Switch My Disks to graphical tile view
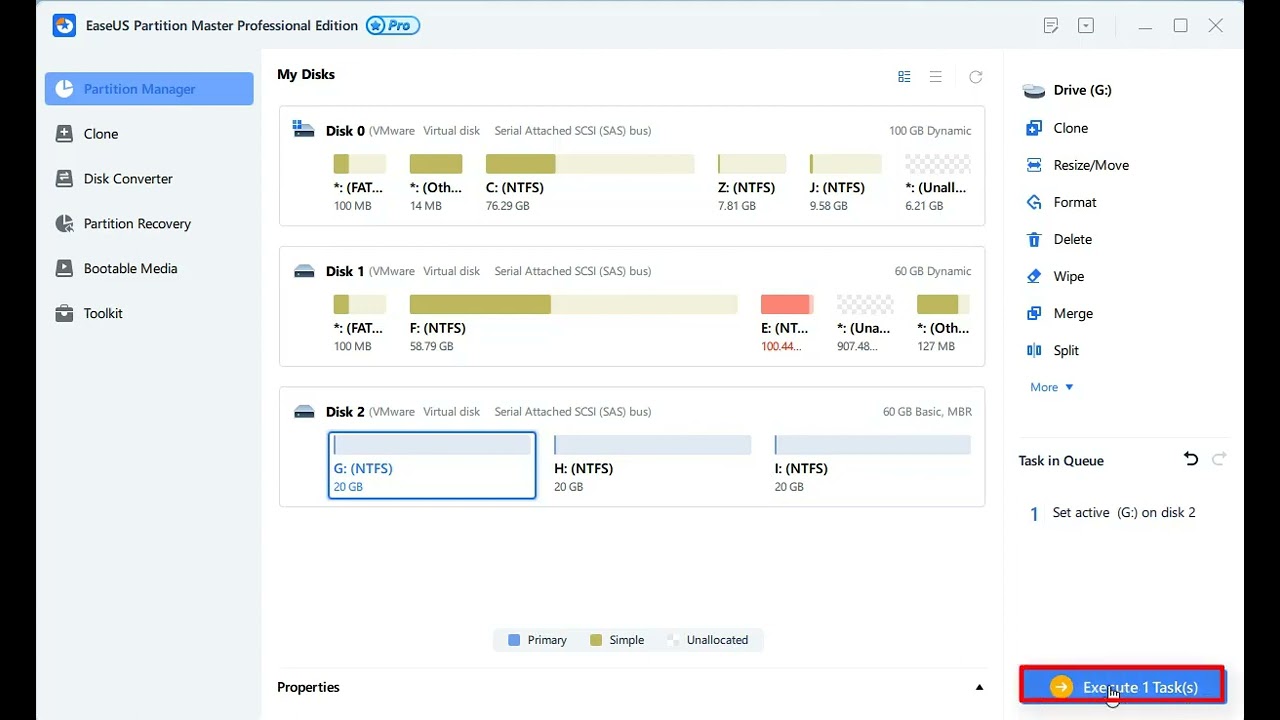Screen dimensions: 1280x720 click(904, 77)
